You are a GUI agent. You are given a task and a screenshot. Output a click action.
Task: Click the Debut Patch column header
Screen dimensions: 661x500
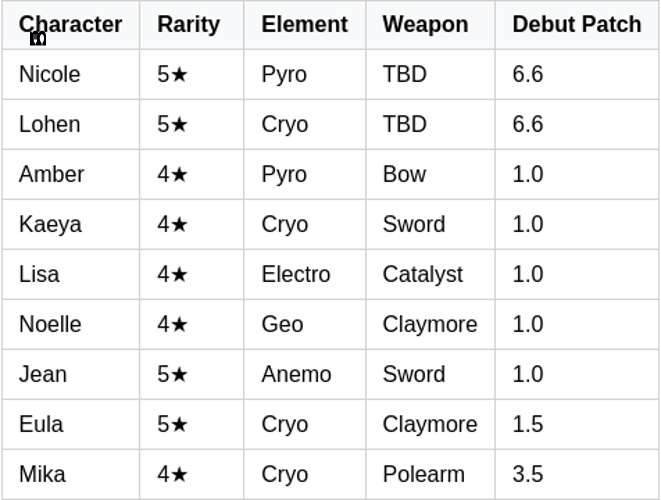(576, 24)
